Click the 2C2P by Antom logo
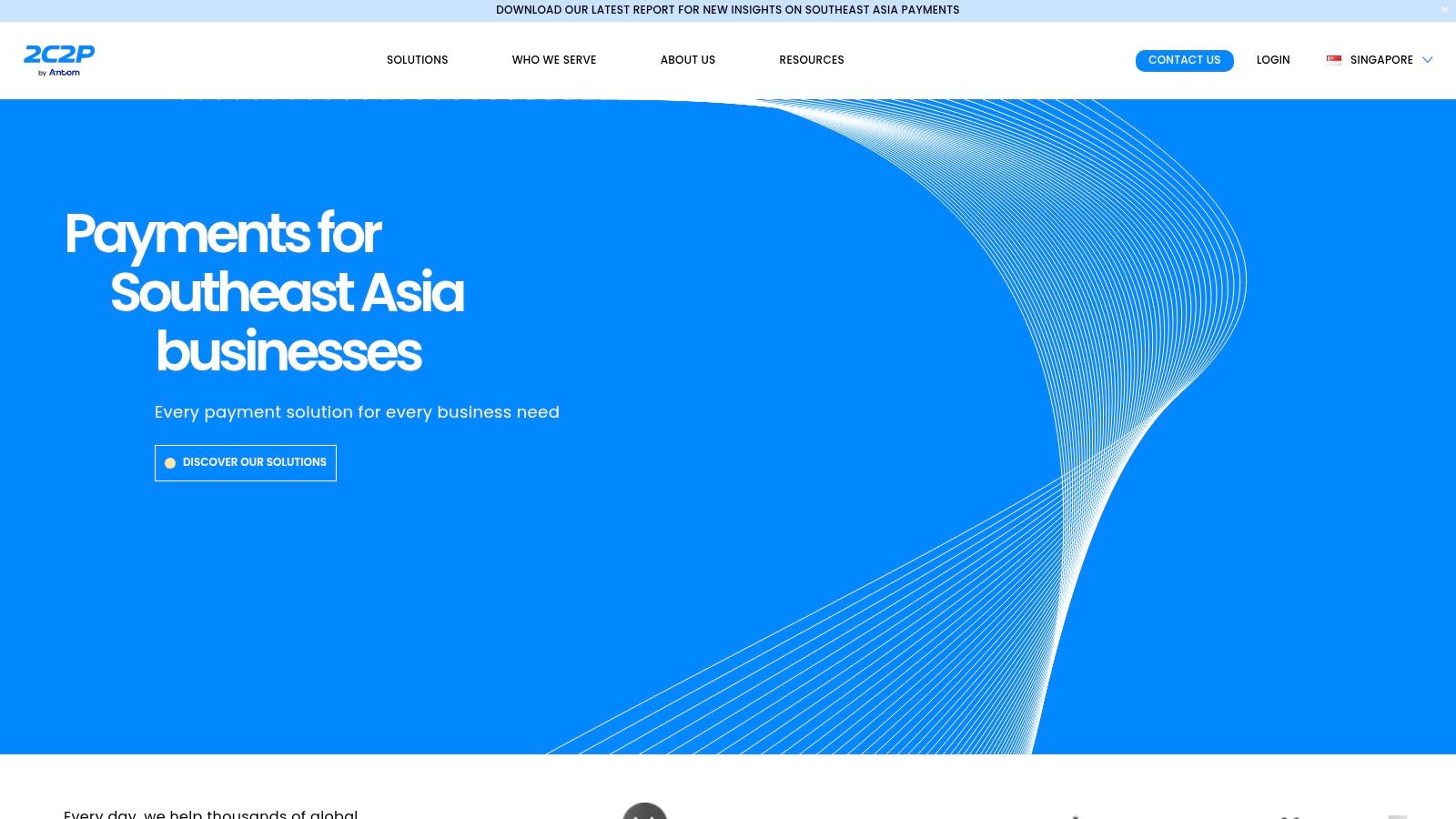Screen dimensions: 1456x819 (59, 60)
